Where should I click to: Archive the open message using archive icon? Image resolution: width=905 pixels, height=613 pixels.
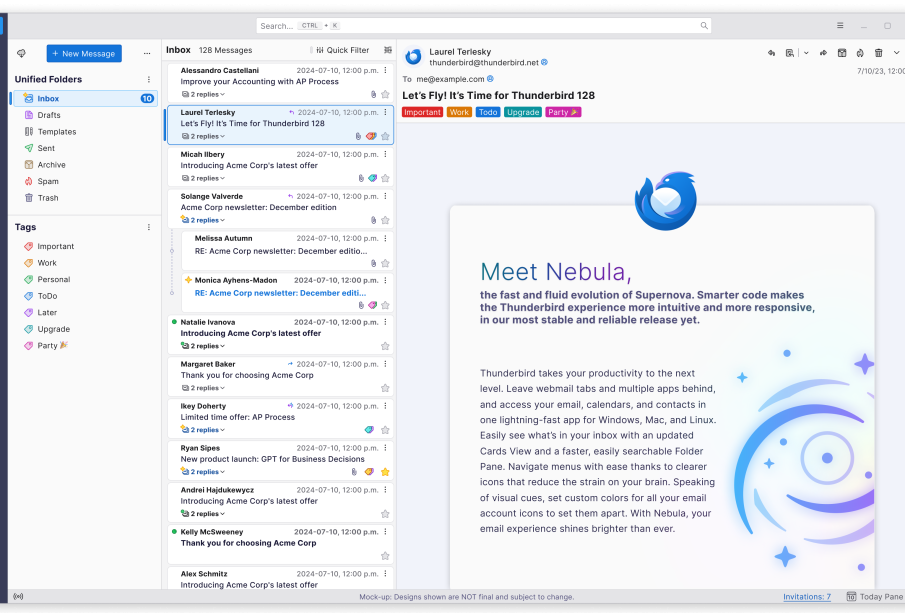(x=842, y=53)
